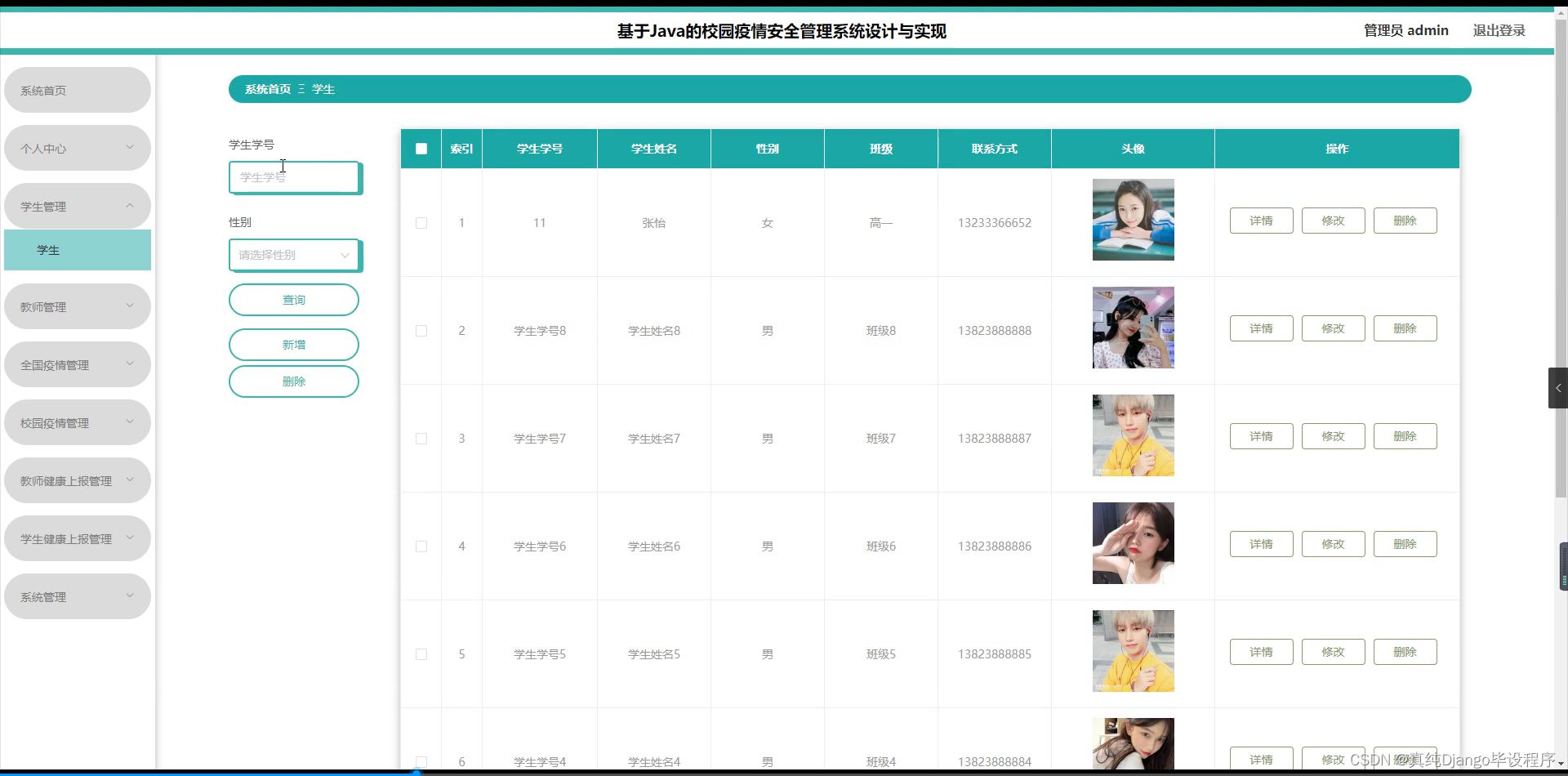Click the 管理员 admin label
Screen dimensions: 1568x776
click(x=1406, y=30)
